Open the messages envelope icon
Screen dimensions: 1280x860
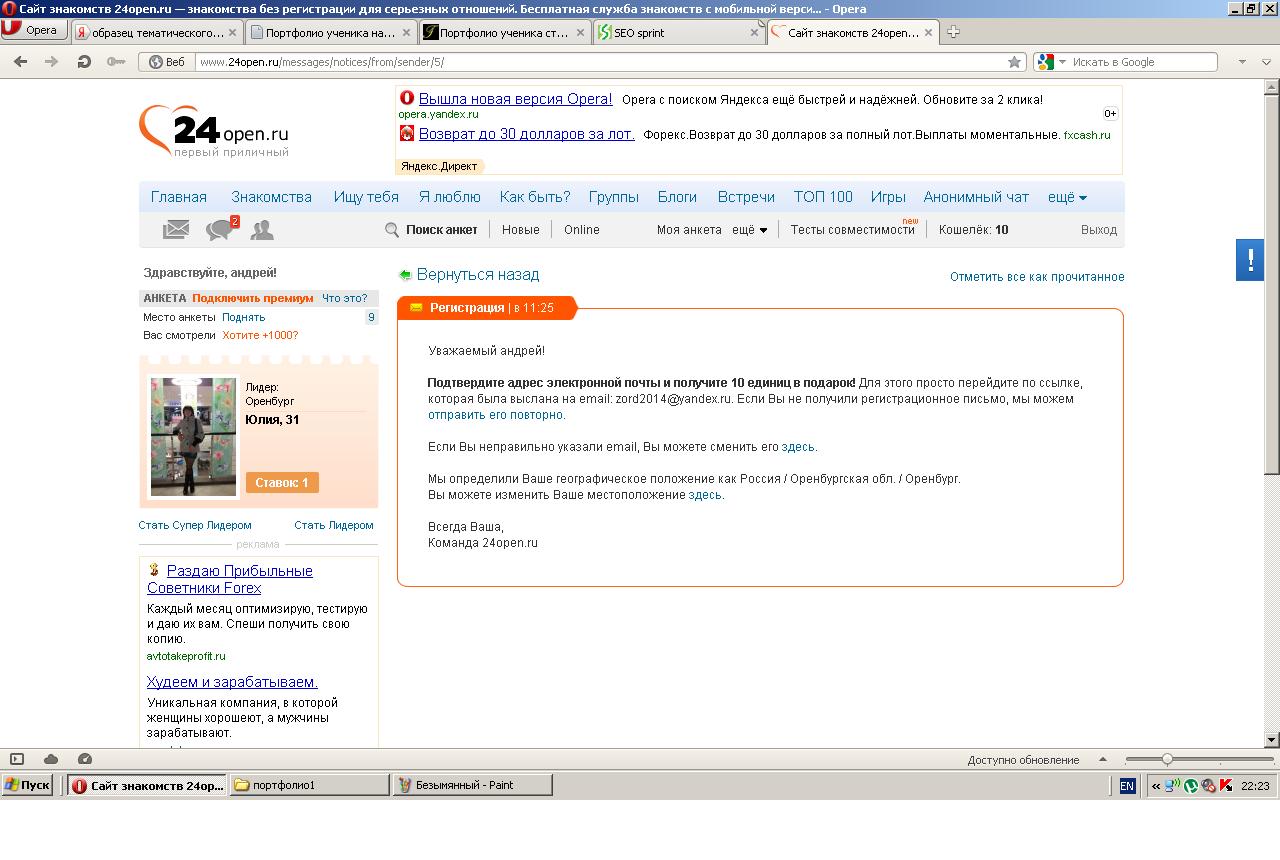click(x=176, y=230)
